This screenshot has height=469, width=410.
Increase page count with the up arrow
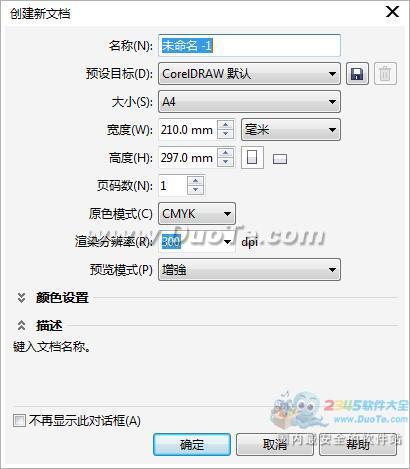coord(195,181)
